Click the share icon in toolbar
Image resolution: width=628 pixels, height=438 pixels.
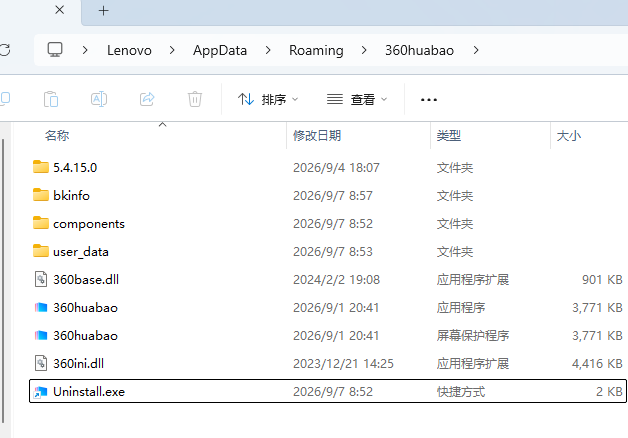(x=147, y=99)
